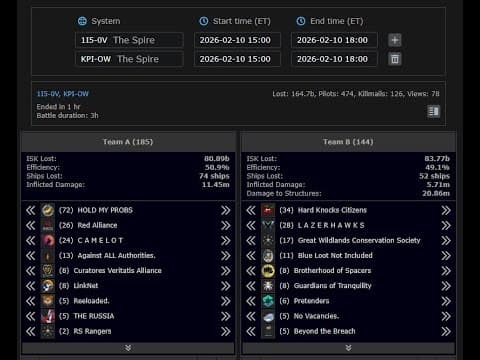This screenshot has width=480, height=360.
Task: Move Curatores Veritatis Alliance right
Action: coord(226,271)
